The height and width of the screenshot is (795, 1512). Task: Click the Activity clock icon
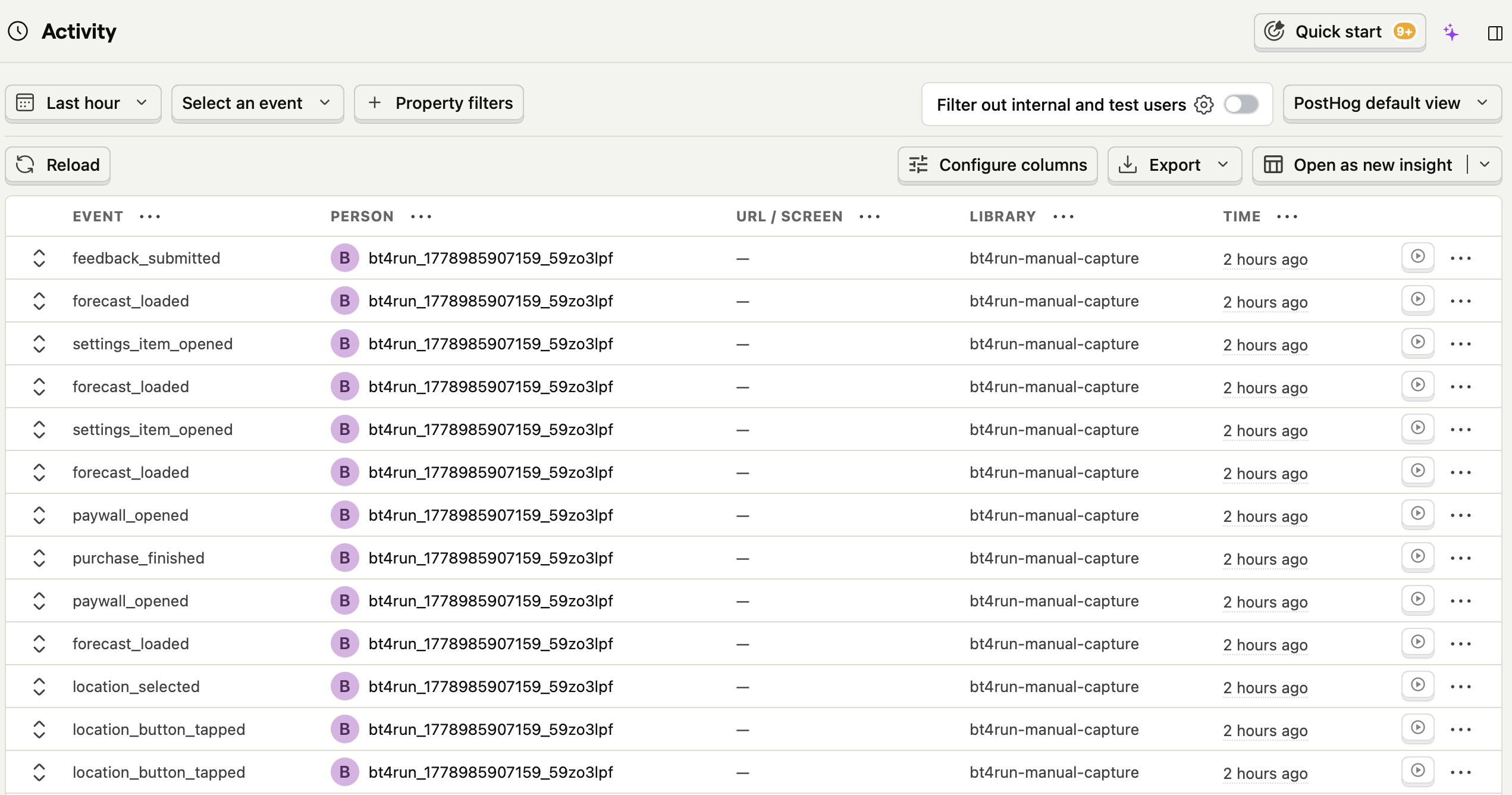point(18,32)
